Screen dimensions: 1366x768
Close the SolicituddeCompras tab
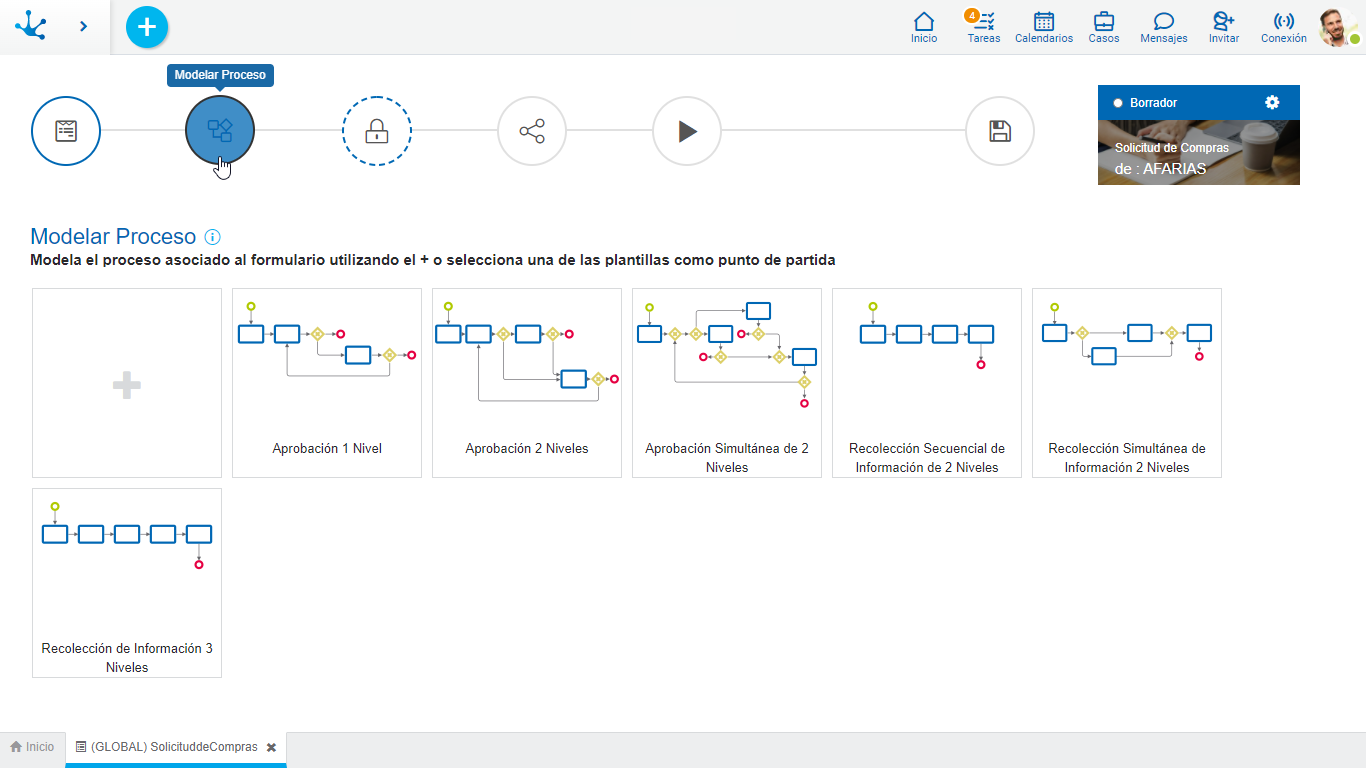click(x=271, y=748)
